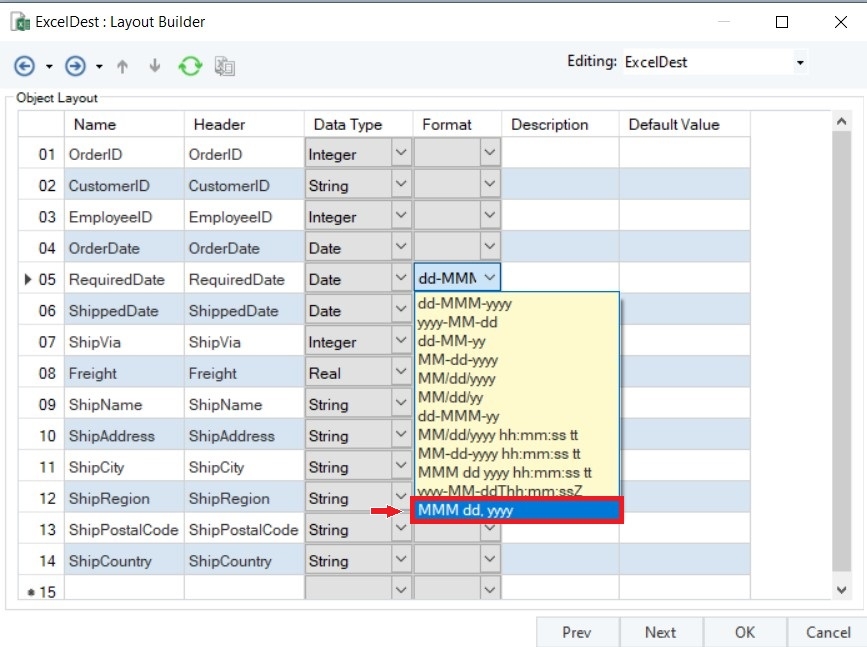Click the move down arrow icon
The height and width of the screenshot is (647, 867).
click(154, 66)
